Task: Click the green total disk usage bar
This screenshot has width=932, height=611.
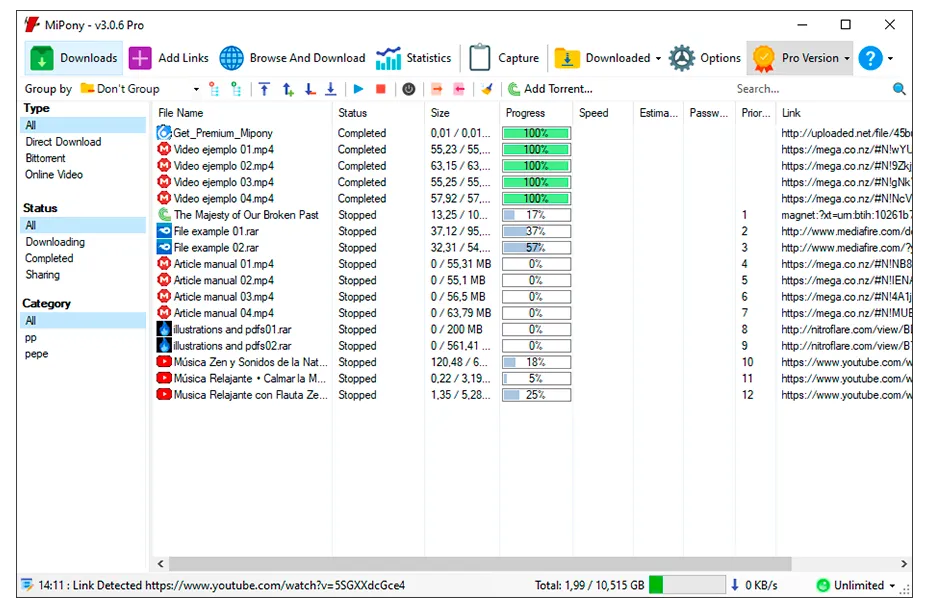Action: 687,585
